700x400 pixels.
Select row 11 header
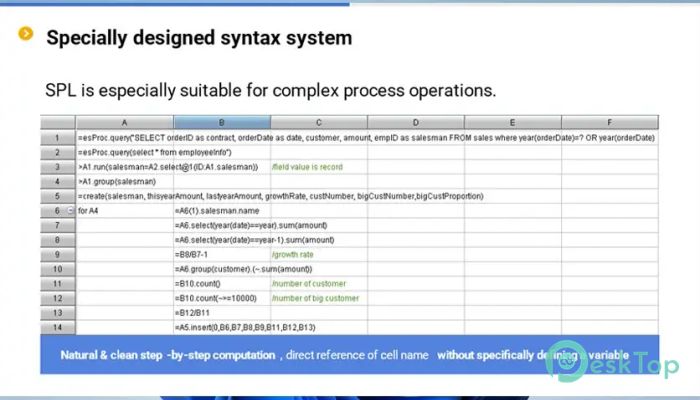click(x=58, y=284)
